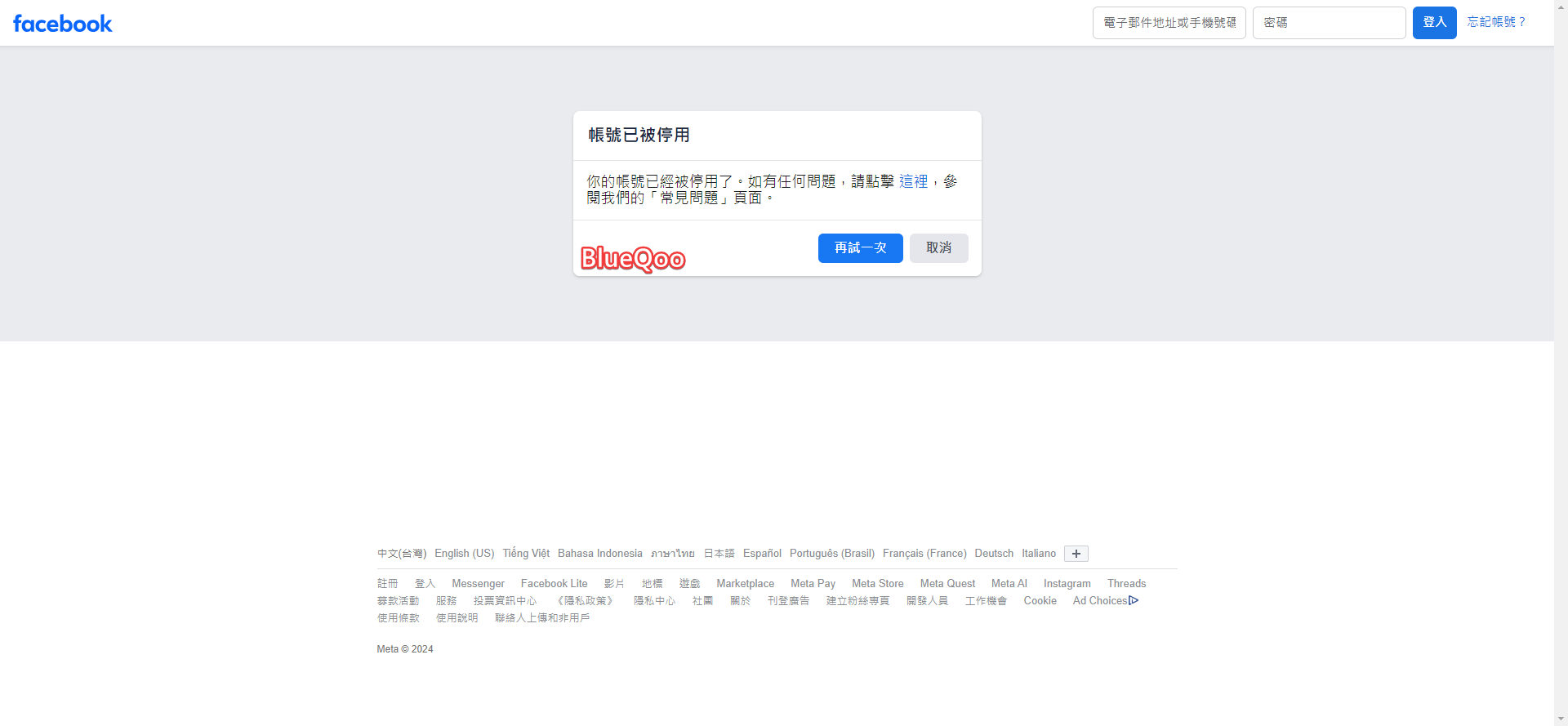Open the 忘記帳號？ forgot account link
The height and width of the screenshot is (726, 1568).
(1496, 22)
